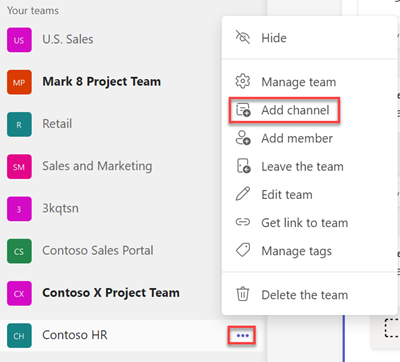Click the 3kqtsn team avatar
400x362 pixels.
click(x=19, y=209)
